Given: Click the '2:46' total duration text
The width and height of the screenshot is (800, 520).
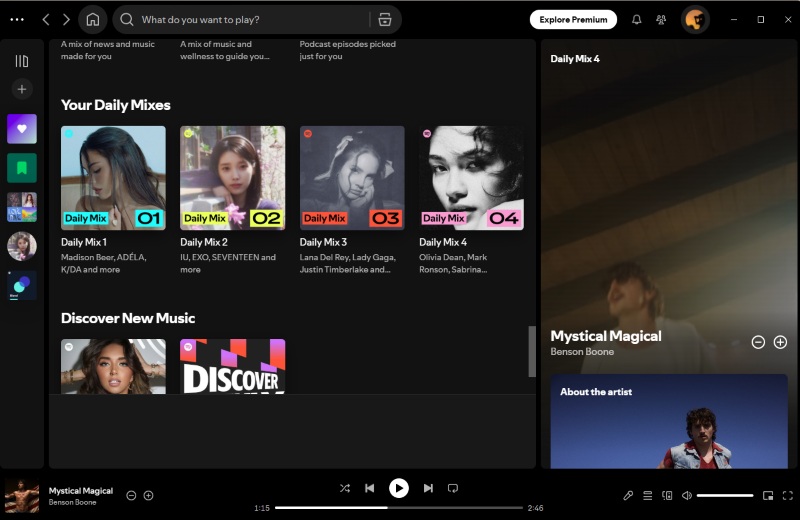Looking at the screenshot, I should coord(535,508).
